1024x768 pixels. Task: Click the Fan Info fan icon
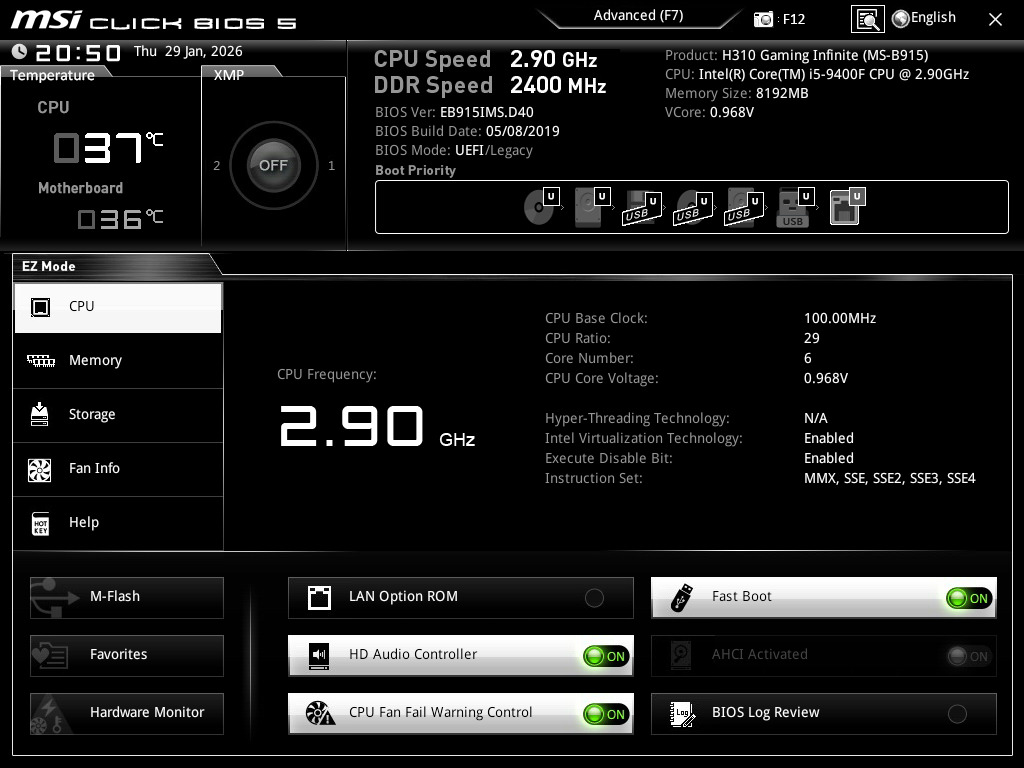click(x=40, y=470)
